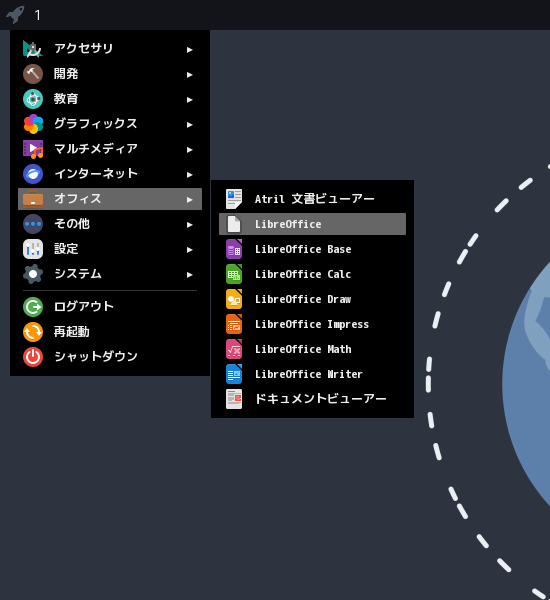This screenshot has height=600, width=550.
Task: Launch the highlighted LibreOffice label
Action: click(x=288, y=224)
